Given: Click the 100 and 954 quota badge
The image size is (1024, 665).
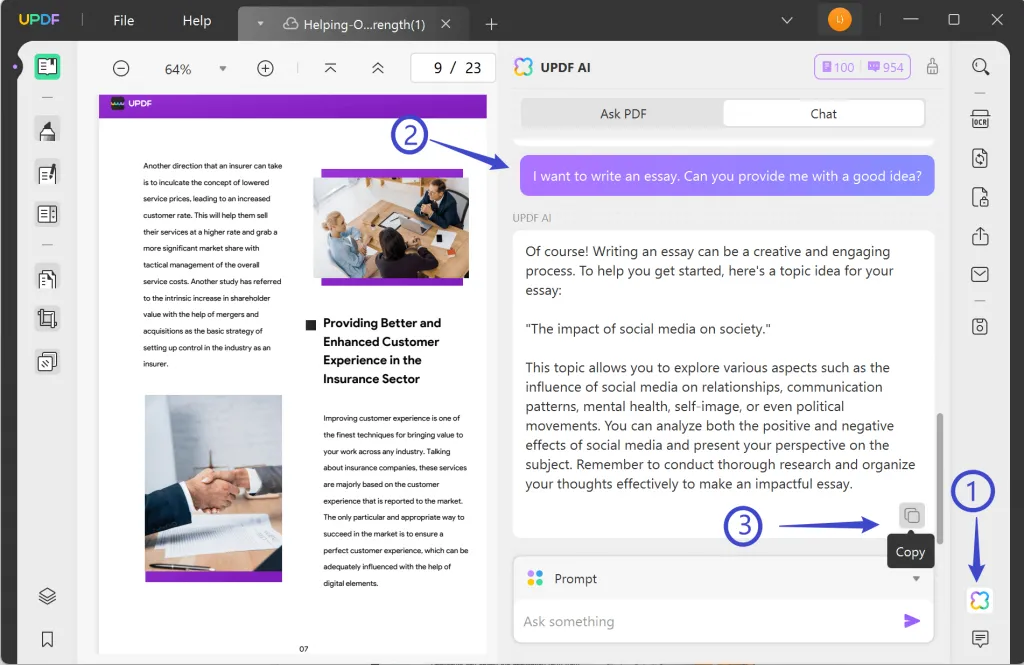Looking at the screenshot, I should click(x=862, y=67).
